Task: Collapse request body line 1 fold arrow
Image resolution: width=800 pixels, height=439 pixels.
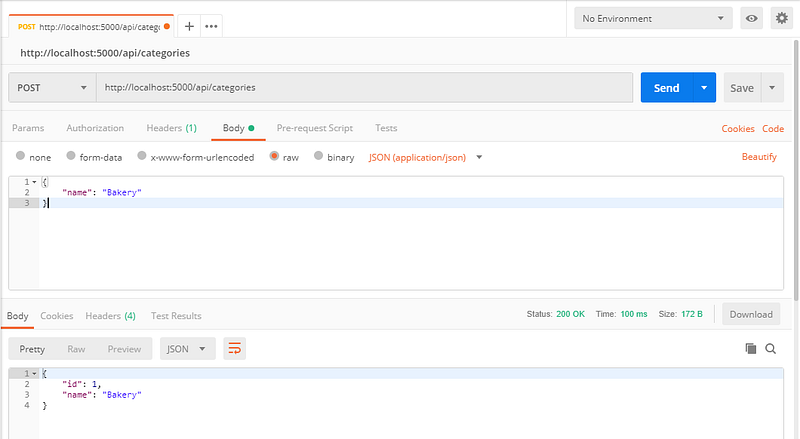Action: point(34,182)
